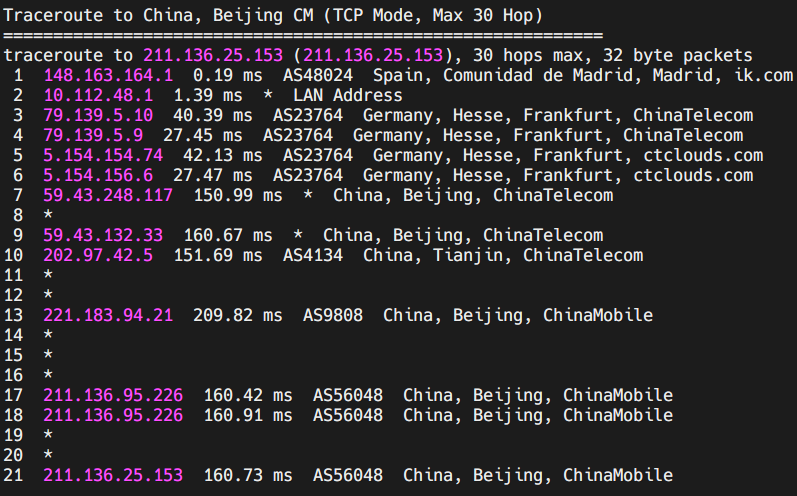Click hop 3 IP 79.139.5.10
The width and height of the screenshot is (797, 496).
tap(98, 115)
